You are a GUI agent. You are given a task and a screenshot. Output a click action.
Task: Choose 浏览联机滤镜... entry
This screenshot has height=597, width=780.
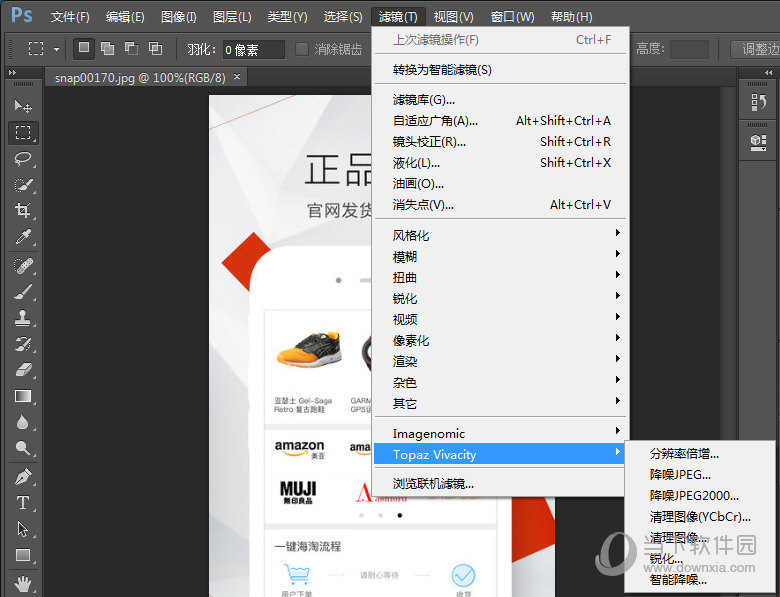[499, 483]
